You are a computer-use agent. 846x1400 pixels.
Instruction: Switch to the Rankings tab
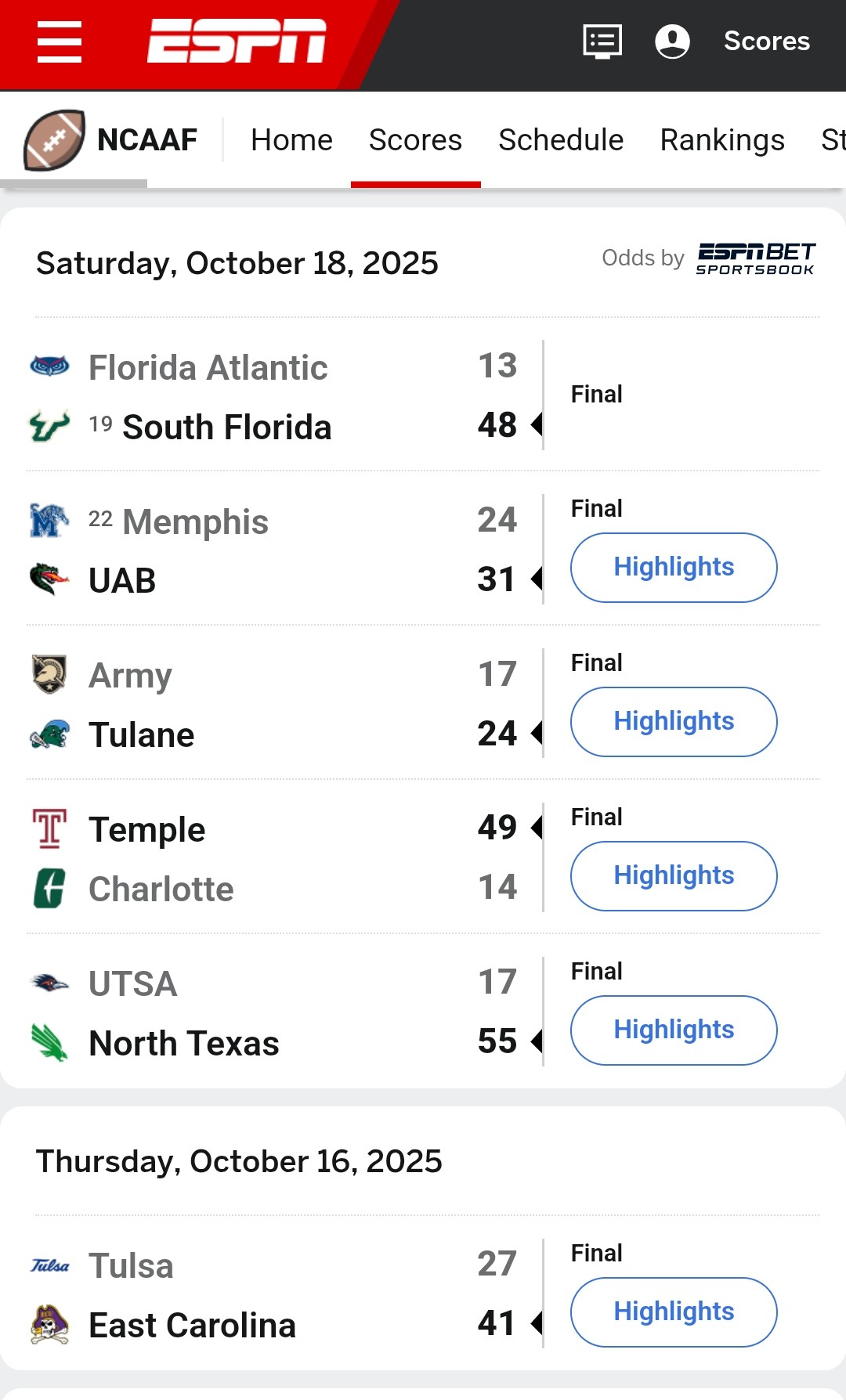pos(722,140)
